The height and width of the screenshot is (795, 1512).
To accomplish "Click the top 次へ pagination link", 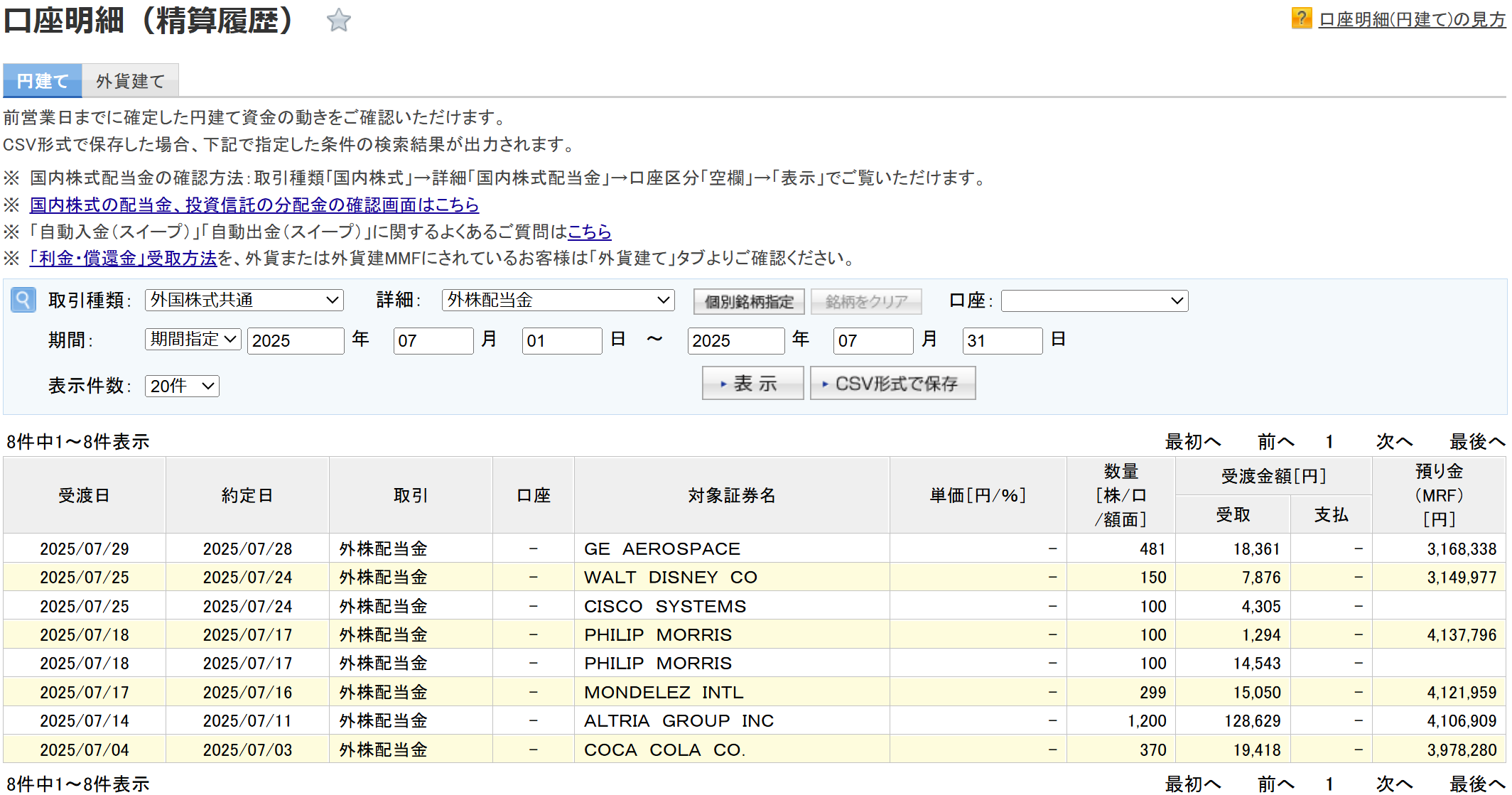I will pos(1394,441).
